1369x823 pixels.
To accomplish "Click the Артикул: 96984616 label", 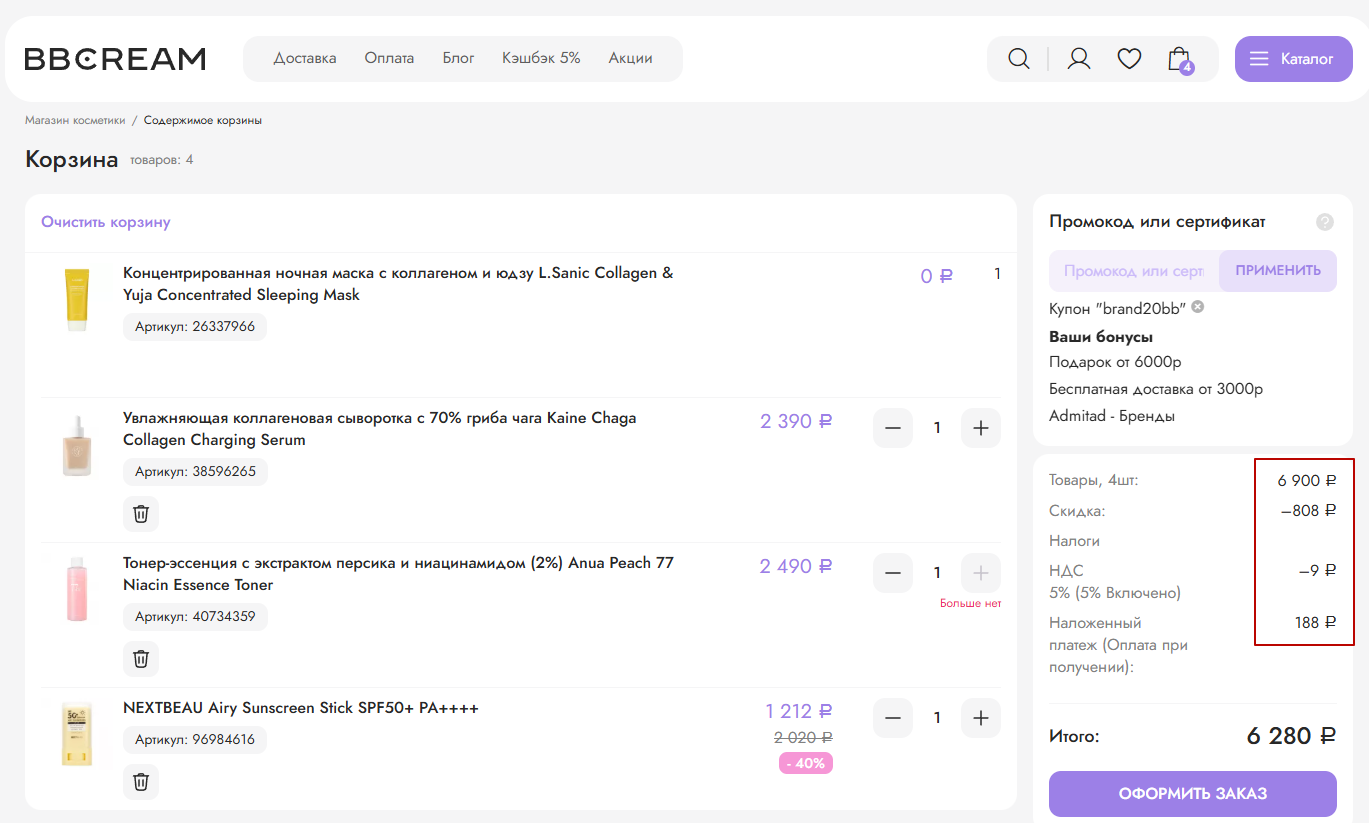I will pos(195,740).
